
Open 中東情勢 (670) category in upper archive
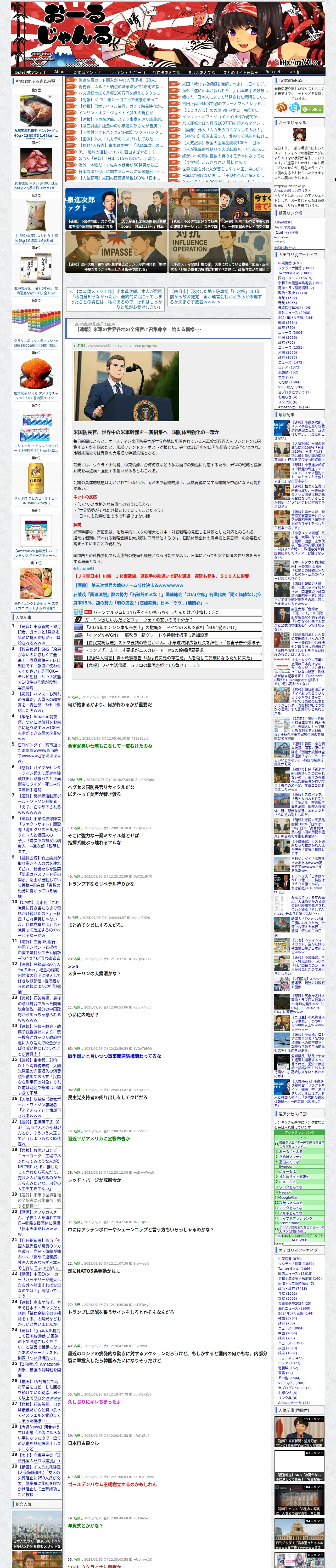[x=290, y=263]
